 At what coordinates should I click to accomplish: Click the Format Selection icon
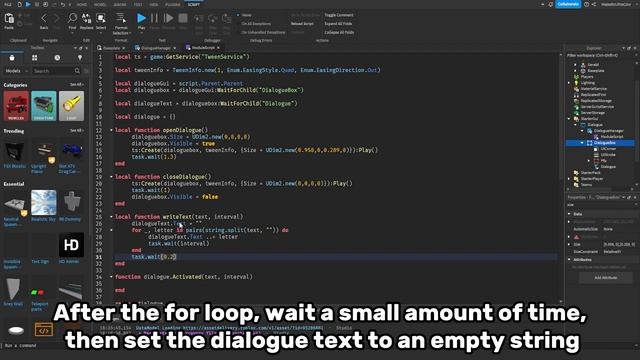tap(121, 18)
